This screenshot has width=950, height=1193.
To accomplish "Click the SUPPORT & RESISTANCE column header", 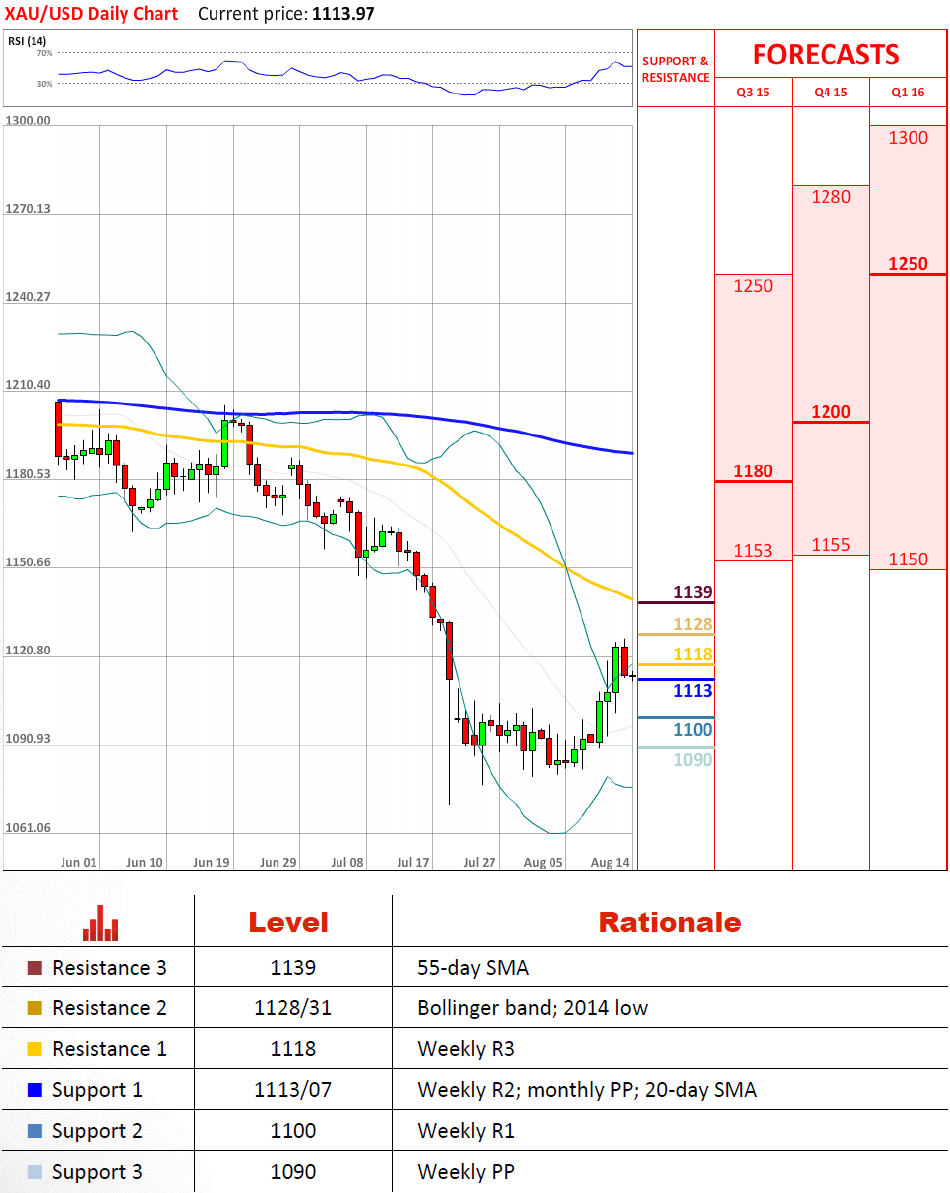I will (675, 69).
